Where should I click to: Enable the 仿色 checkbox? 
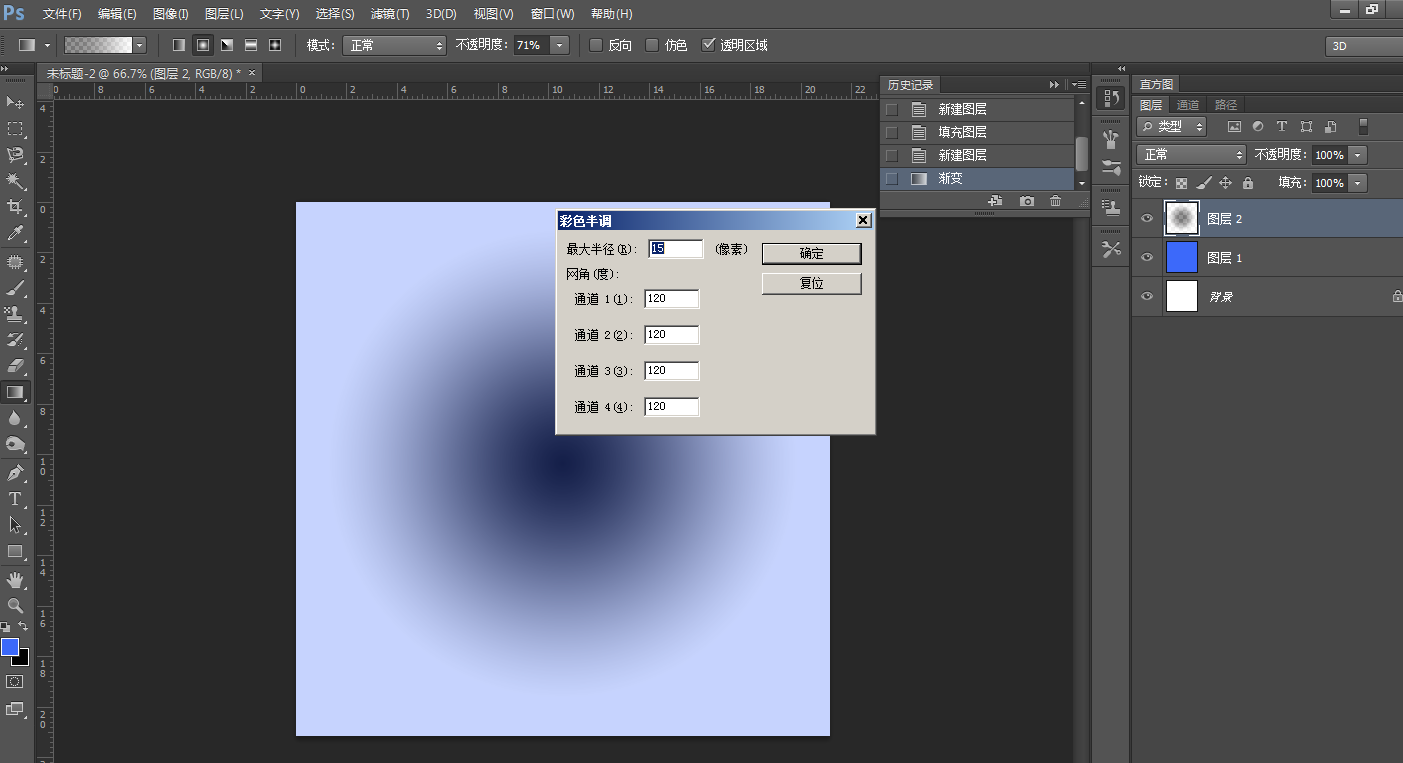(x=652, y=45)
